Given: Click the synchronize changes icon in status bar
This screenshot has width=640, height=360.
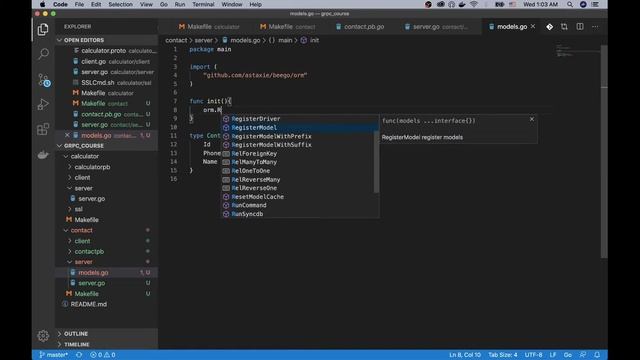Looking at the screenshot, I should click(x=79, y=355).
